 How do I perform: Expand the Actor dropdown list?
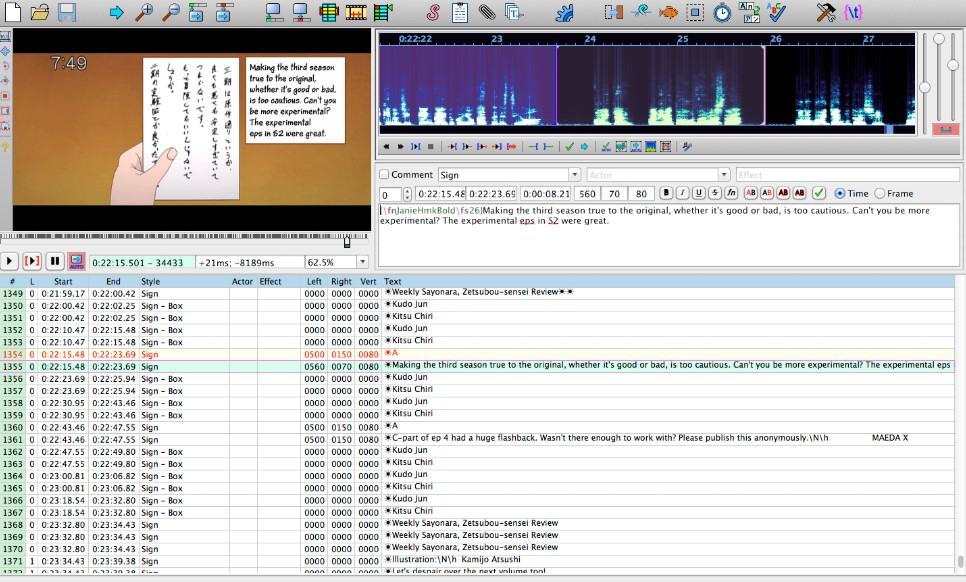coord(725,175)
